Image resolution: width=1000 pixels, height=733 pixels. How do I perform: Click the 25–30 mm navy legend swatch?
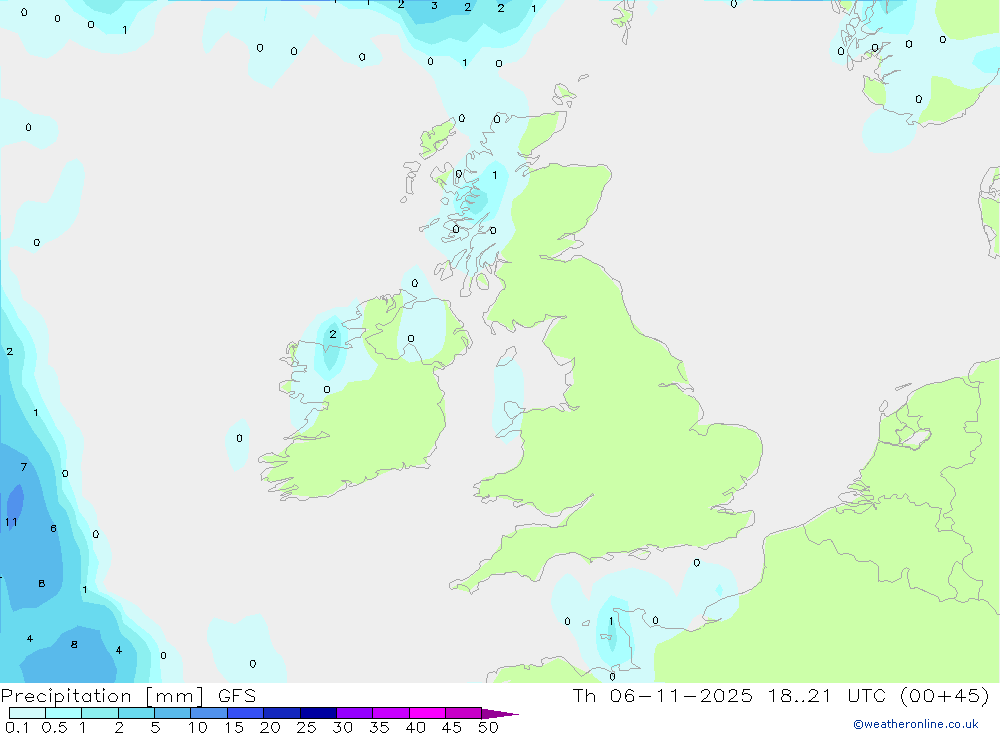point(318,713)
